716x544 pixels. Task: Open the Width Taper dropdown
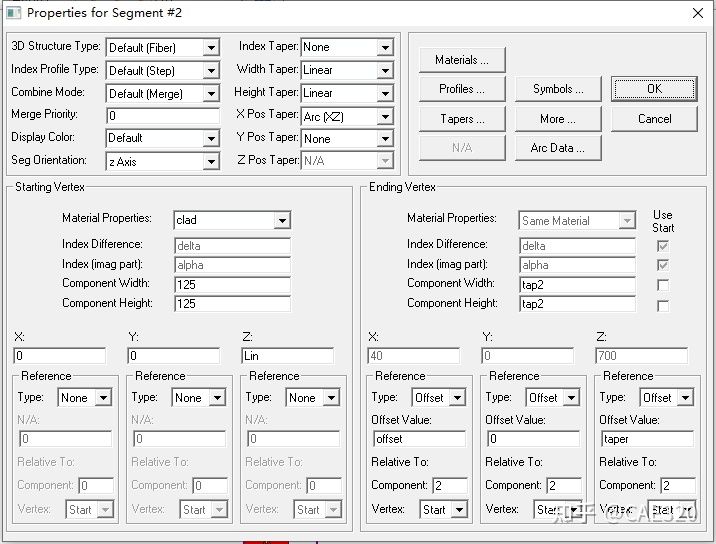point(347,70)
